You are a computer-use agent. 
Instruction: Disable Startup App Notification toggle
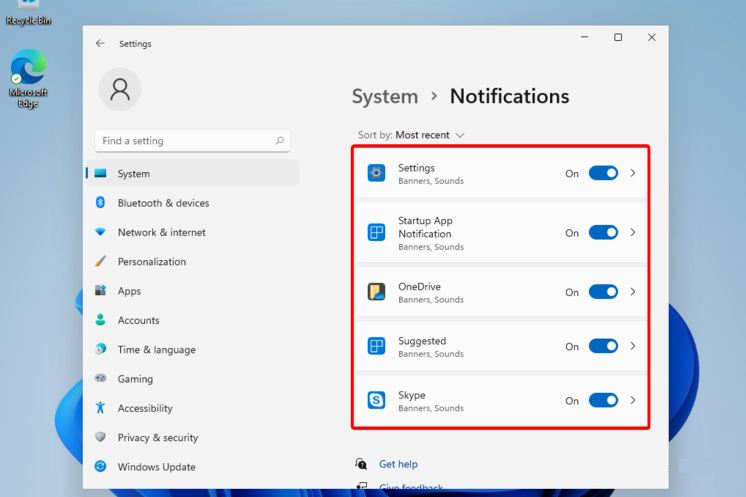(603, 233)
